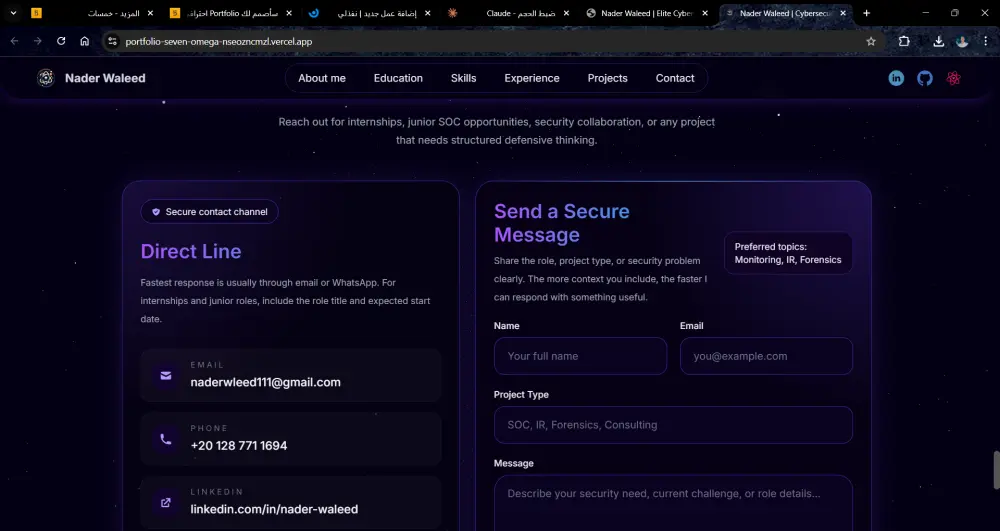The image size is (1000, 531).
Task: Close the Claude tab
Action: tap(566, 13)
